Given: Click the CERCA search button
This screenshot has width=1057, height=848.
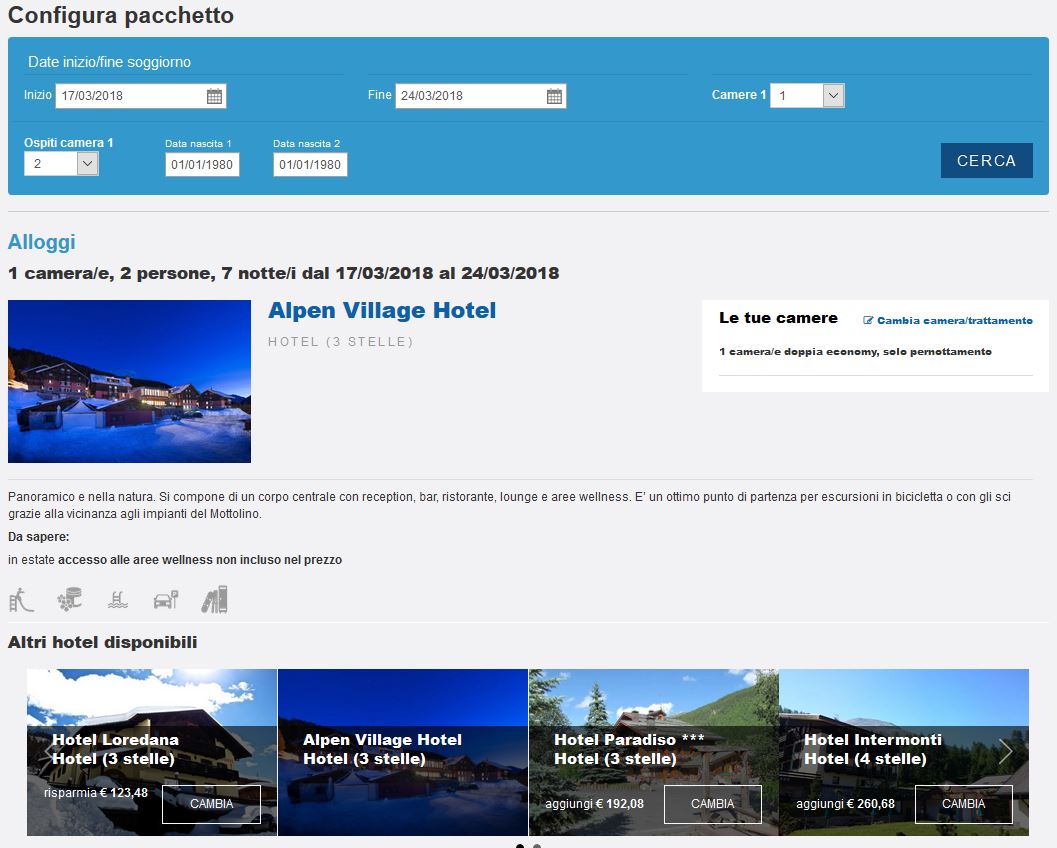Looking at the screenshot, I should pyautogui.click(x=986, y=160).
